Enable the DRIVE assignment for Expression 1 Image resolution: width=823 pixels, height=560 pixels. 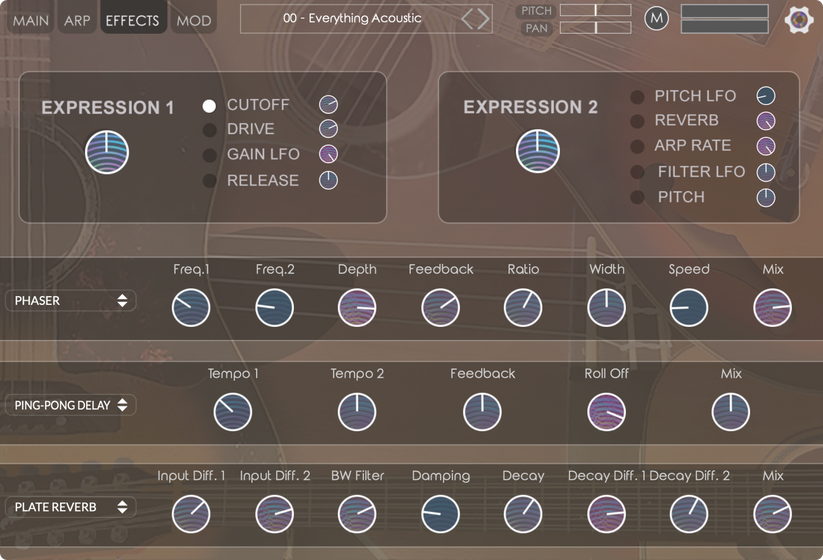click(x=209, y=130)
